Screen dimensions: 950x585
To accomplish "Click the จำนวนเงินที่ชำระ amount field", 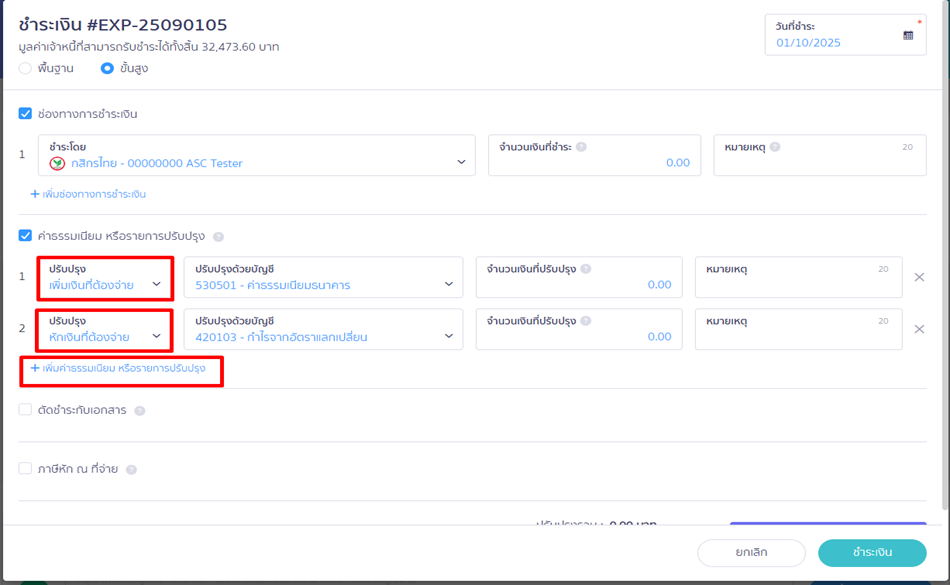I will click(x=595, y=162).
